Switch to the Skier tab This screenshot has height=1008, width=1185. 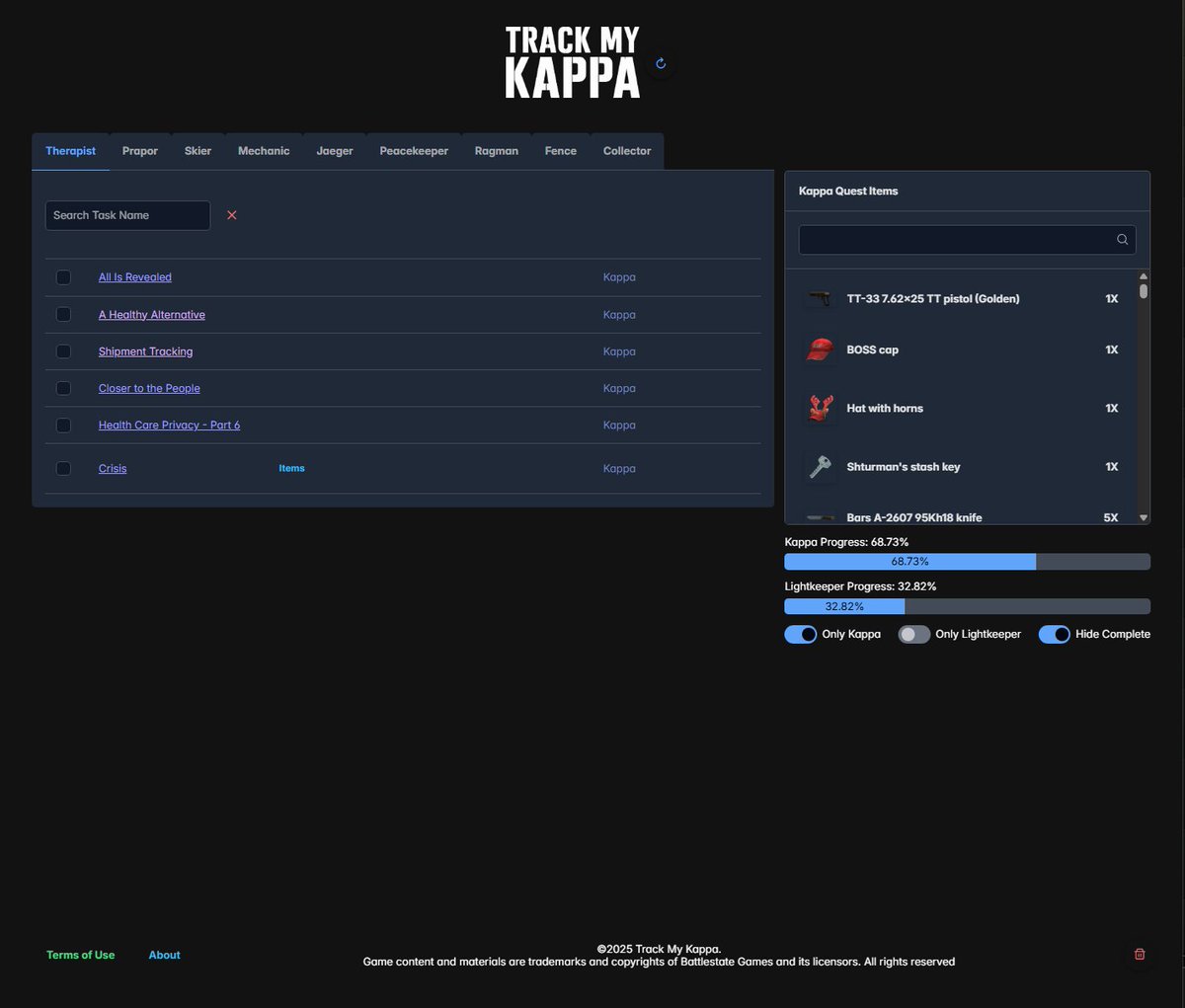197,151
